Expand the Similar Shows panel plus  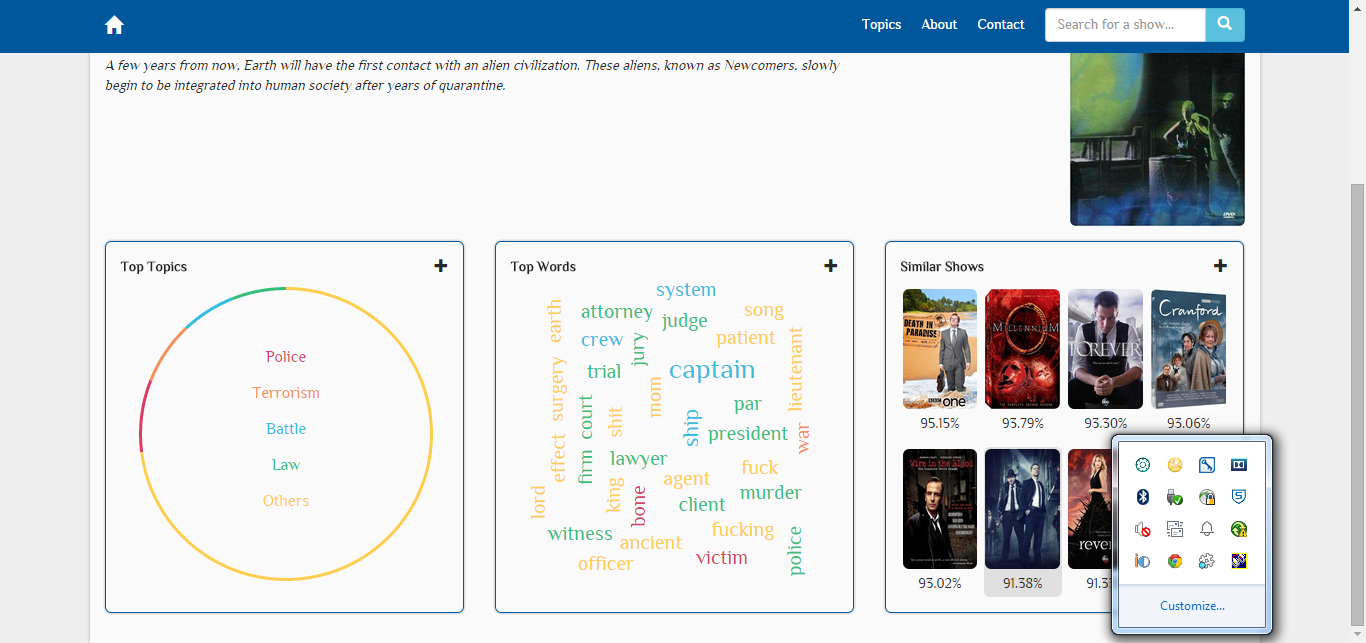point(1220,266)
